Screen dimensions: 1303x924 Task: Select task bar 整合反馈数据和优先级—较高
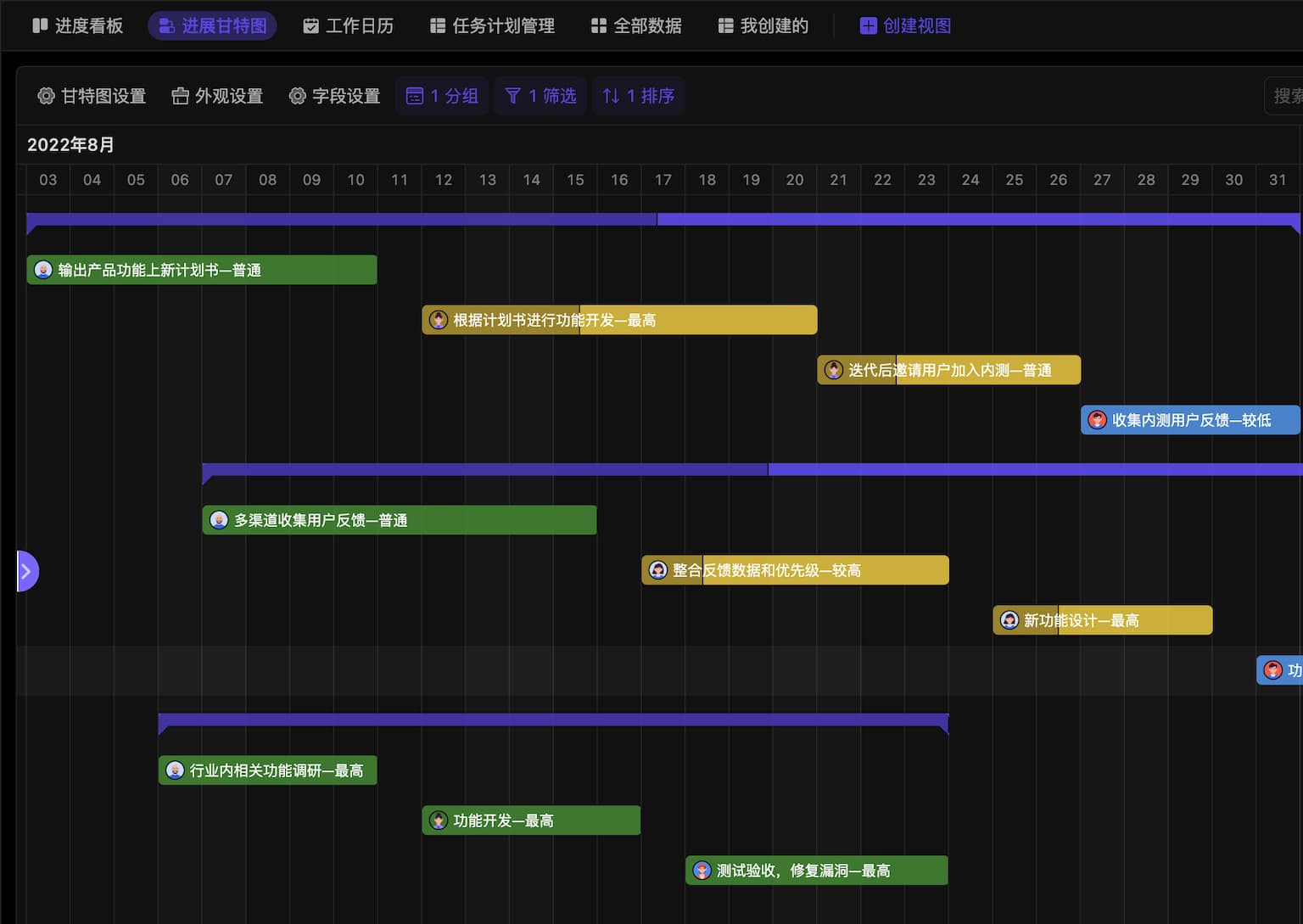coord(795,570)
